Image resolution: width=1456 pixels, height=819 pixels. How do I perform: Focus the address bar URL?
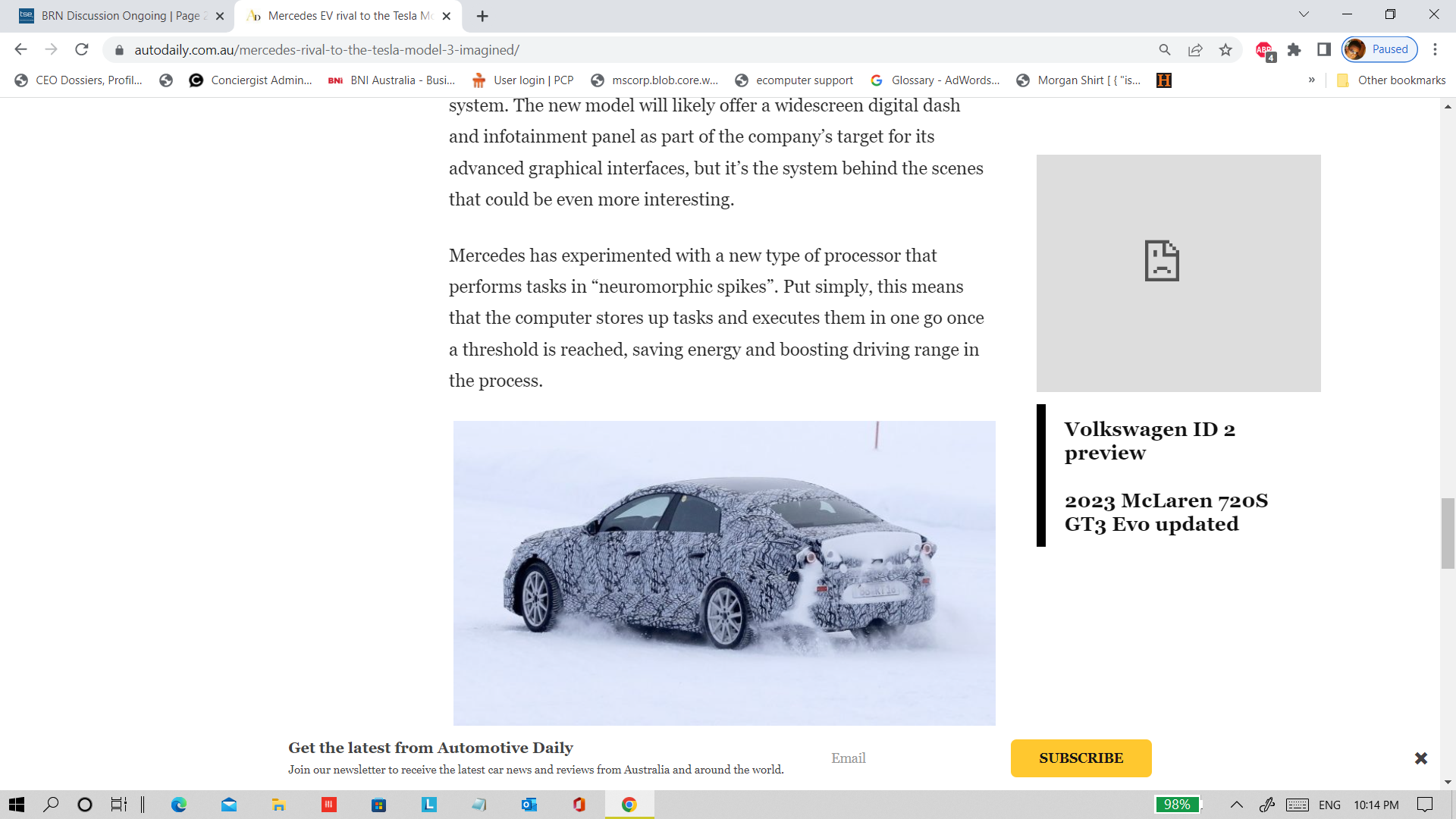click(x=326, y=50)
